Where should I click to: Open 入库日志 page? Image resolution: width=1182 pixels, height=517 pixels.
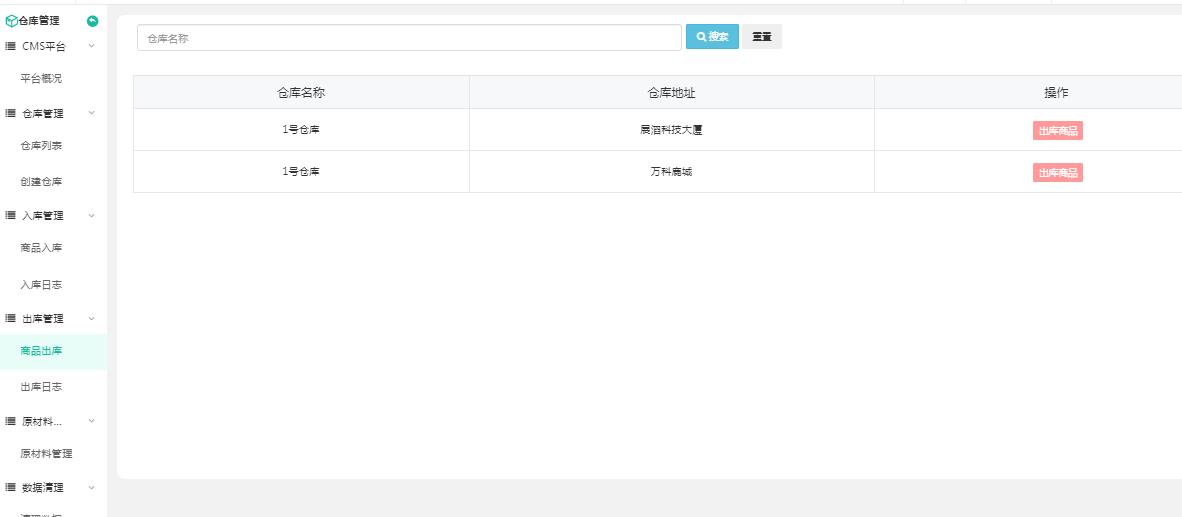pyautogui.click(x=41, y=284)
